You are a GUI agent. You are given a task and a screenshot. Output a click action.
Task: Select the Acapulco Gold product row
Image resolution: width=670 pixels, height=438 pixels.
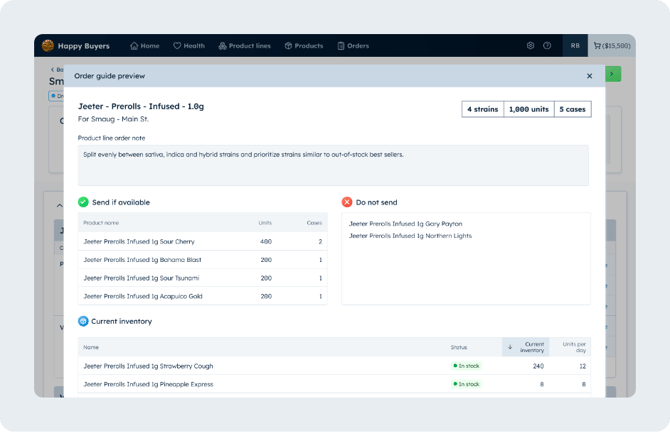(x=203, y=296)
